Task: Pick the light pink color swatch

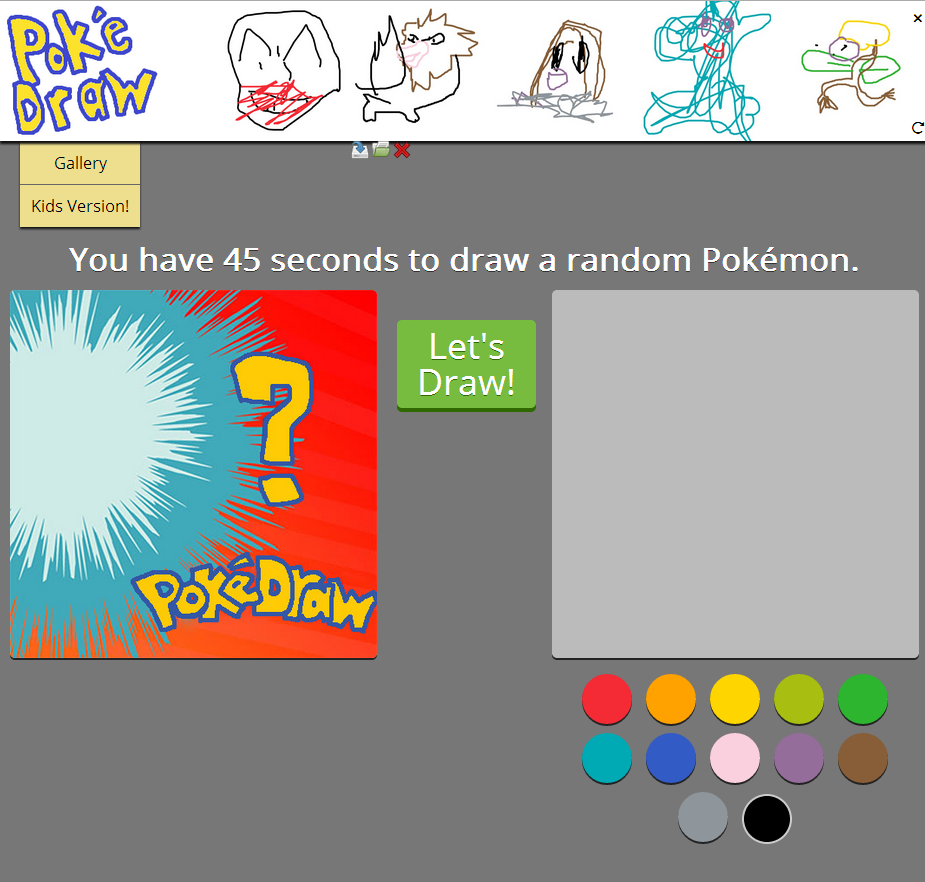Action: [735, 758]
